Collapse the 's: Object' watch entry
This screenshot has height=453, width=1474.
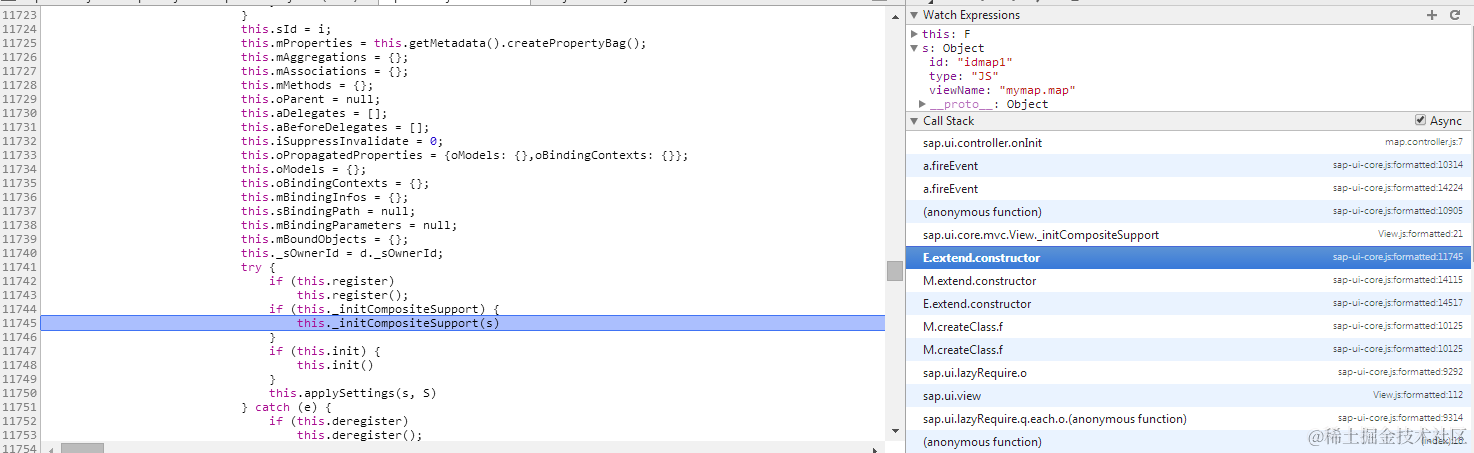pyautogui.click(x=914, y=48)
